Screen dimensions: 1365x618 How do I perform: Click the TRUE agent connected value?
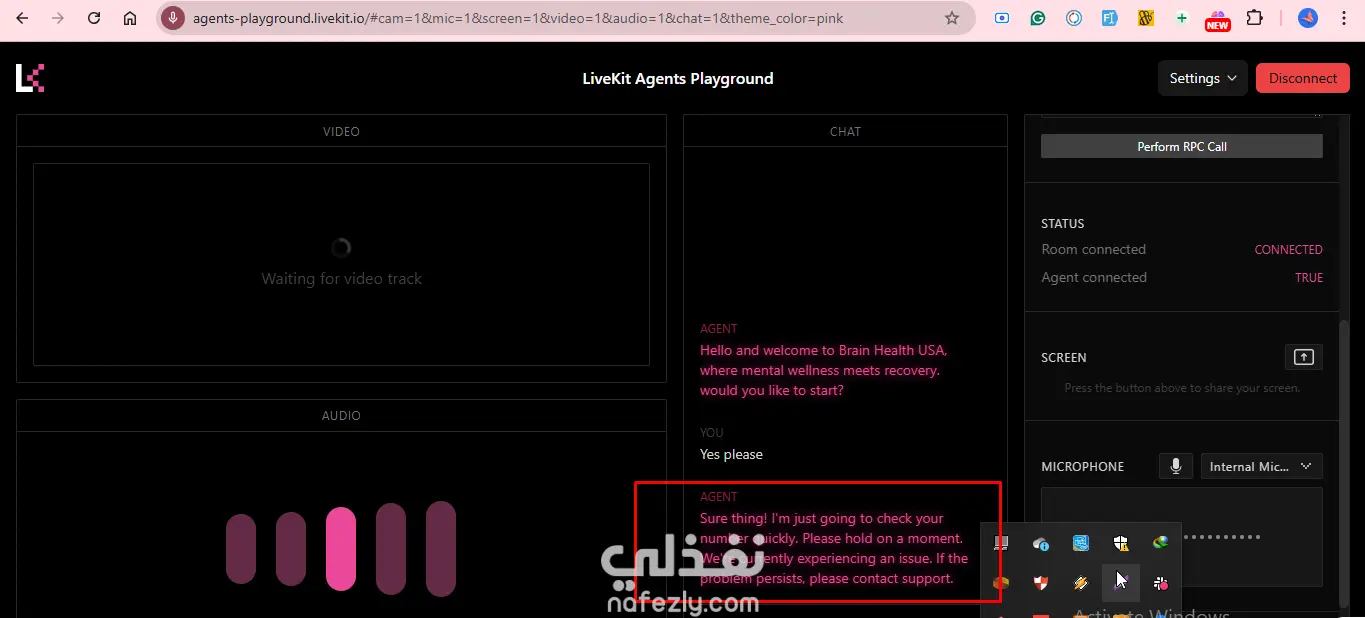click(1309, 278)
